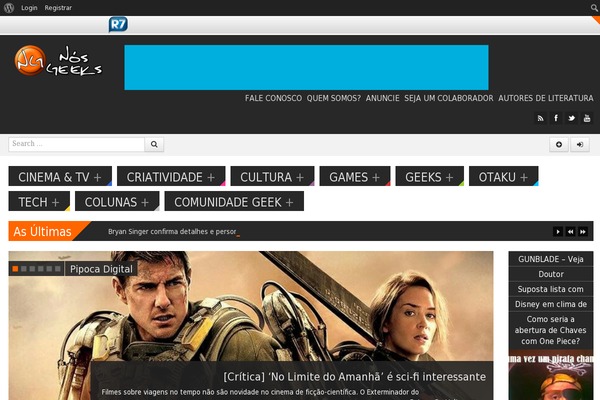Open the Registrar link
Viewport: 600px width, 400px height.
[x=58, y=8]
